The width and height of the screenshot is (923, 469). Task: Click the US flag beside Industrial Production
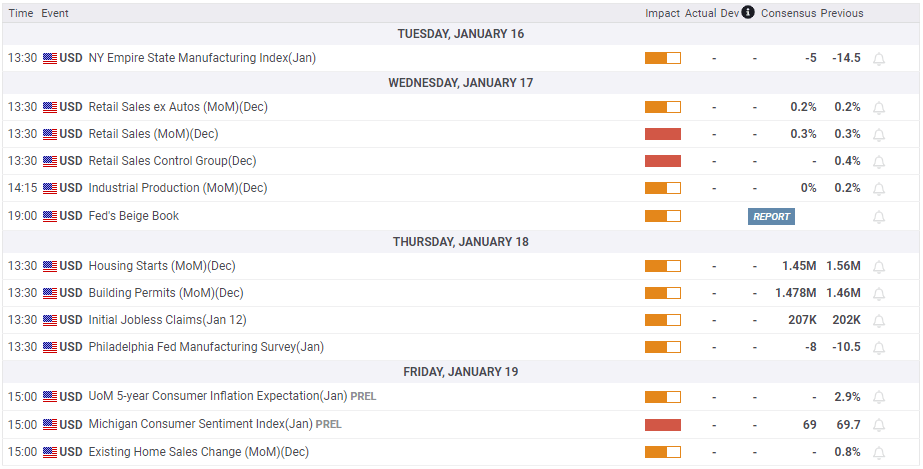[x=50, y=188]
